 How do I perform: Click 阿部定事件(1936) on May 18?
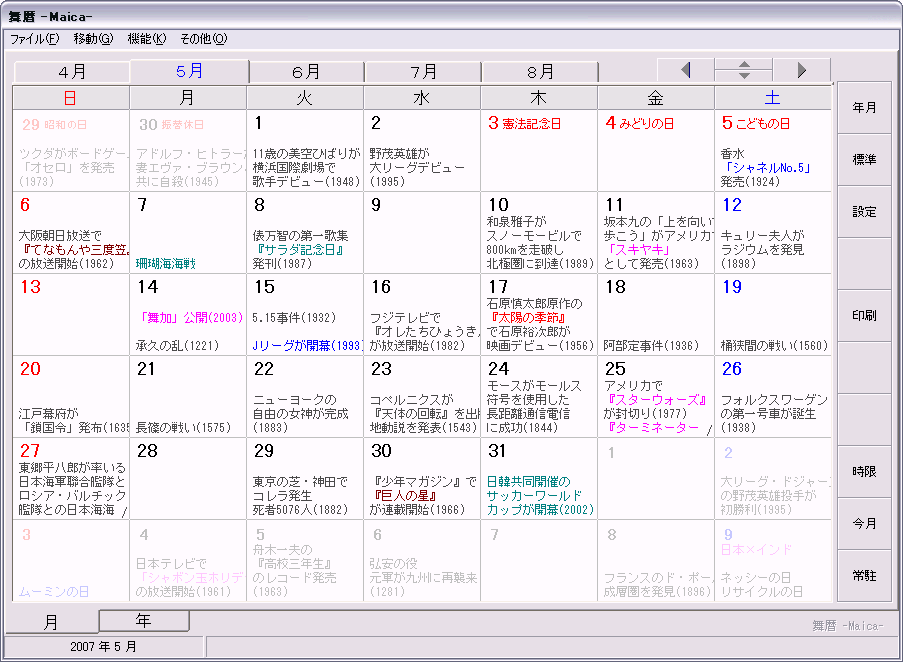(x=651, y=346)
